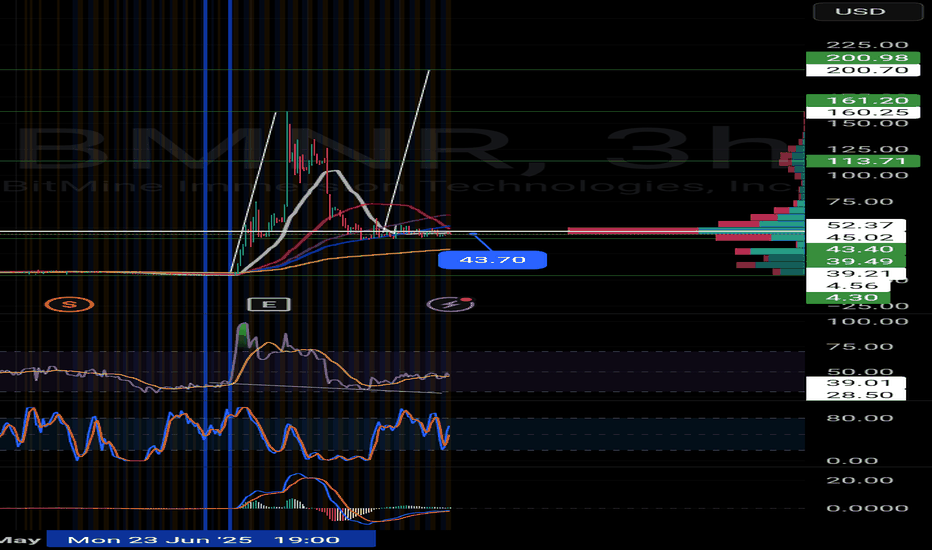Click the 80.00 stochastic axis label
The image size is (932, 550).
(x=859, y=418)
